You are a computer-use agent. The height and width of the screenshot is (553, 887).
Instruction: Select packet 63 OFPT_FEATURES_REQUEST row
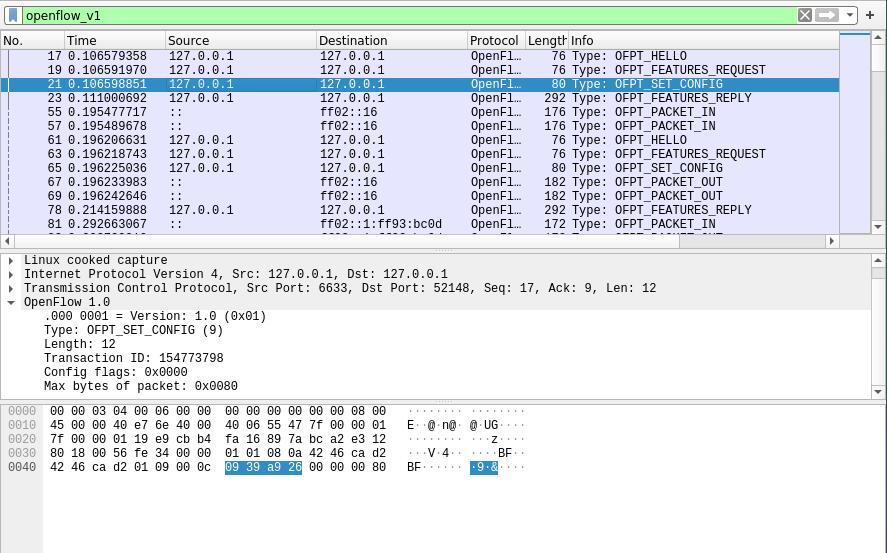point(420,154)
